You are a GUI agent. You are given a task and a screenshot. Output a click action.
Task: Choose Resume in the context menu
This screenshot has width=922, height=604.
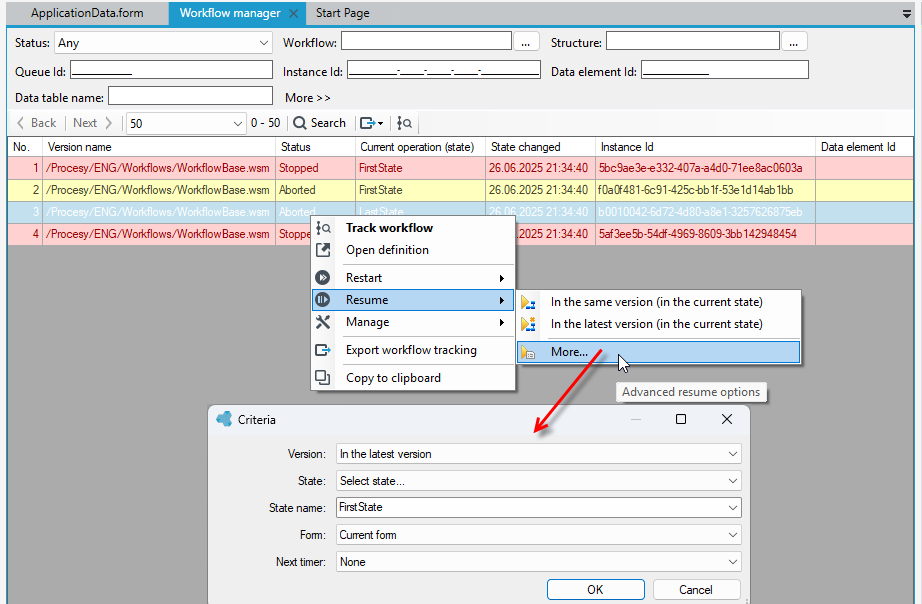pyautogui.click(x=413, y=300)
